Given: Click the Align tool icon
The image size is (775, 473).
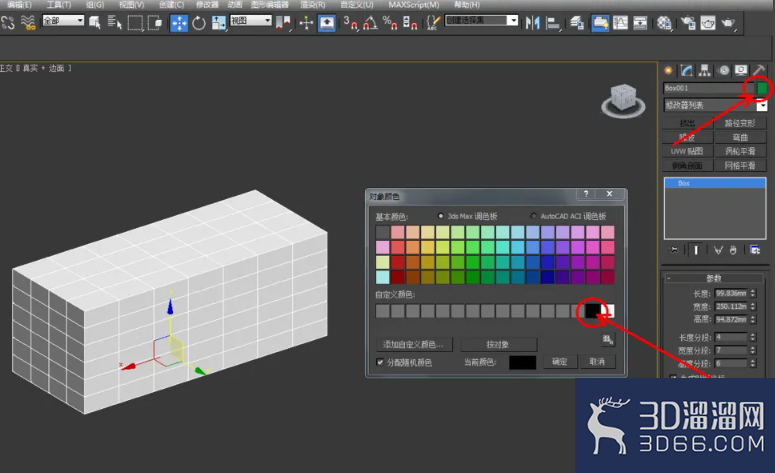Looking at the screenshot, I should coord(553,23).
